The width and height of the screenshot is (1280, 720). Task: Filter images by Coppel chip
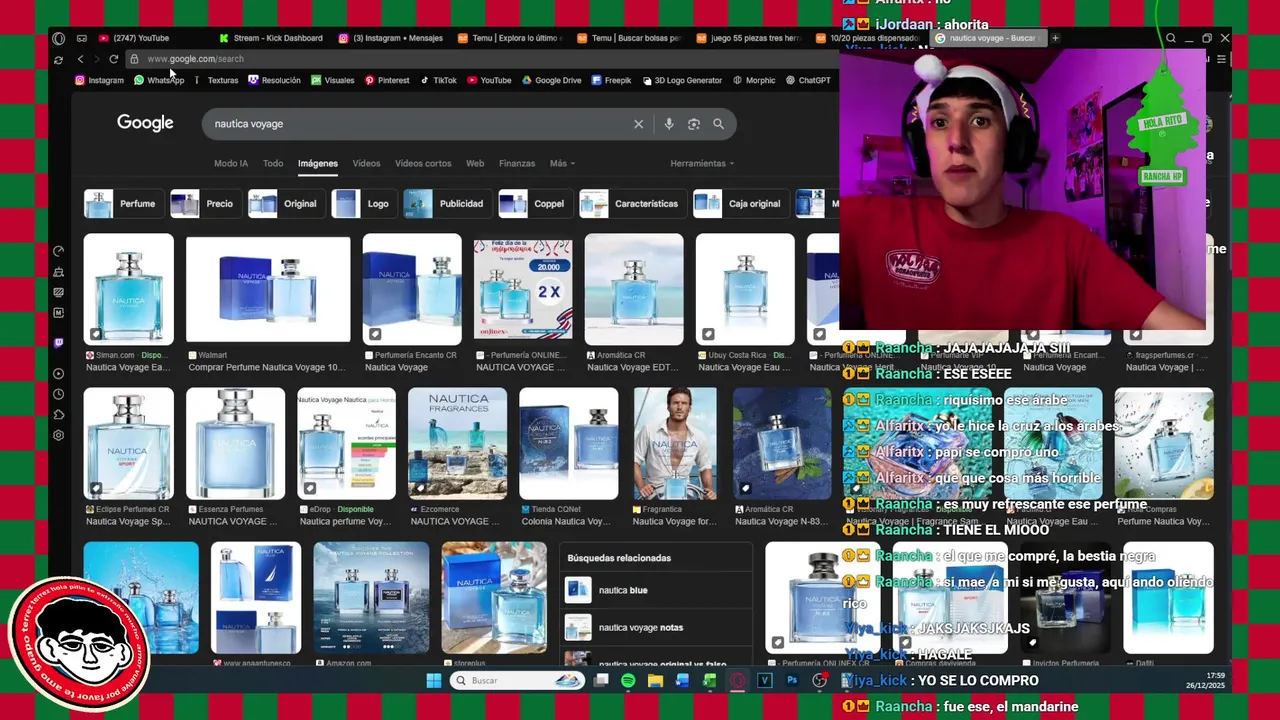(535, 203)
